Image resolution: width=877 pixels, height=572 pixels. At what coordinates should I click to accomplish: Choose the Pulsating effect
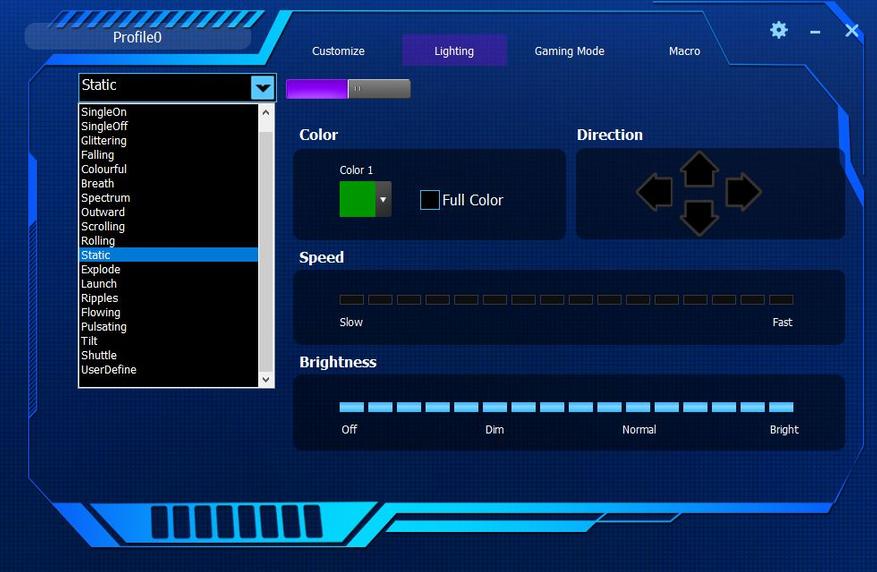pyautogui.click(x=169, y=327)
